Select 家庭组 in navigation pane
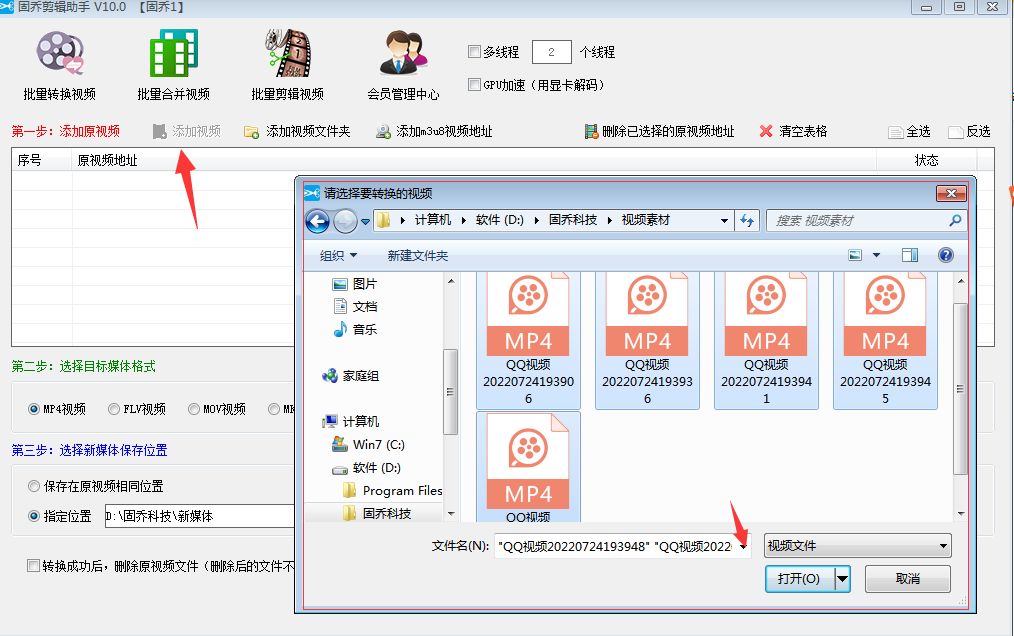This screenshot has height=636, width=1014. tap(350, 375)
